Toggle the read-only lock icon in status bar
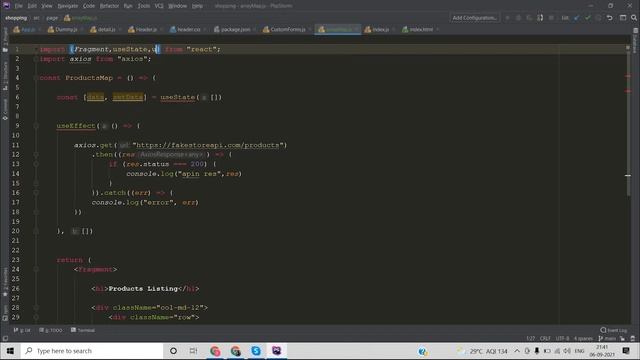This screenshot has width=640, height=360. [622, 338]
